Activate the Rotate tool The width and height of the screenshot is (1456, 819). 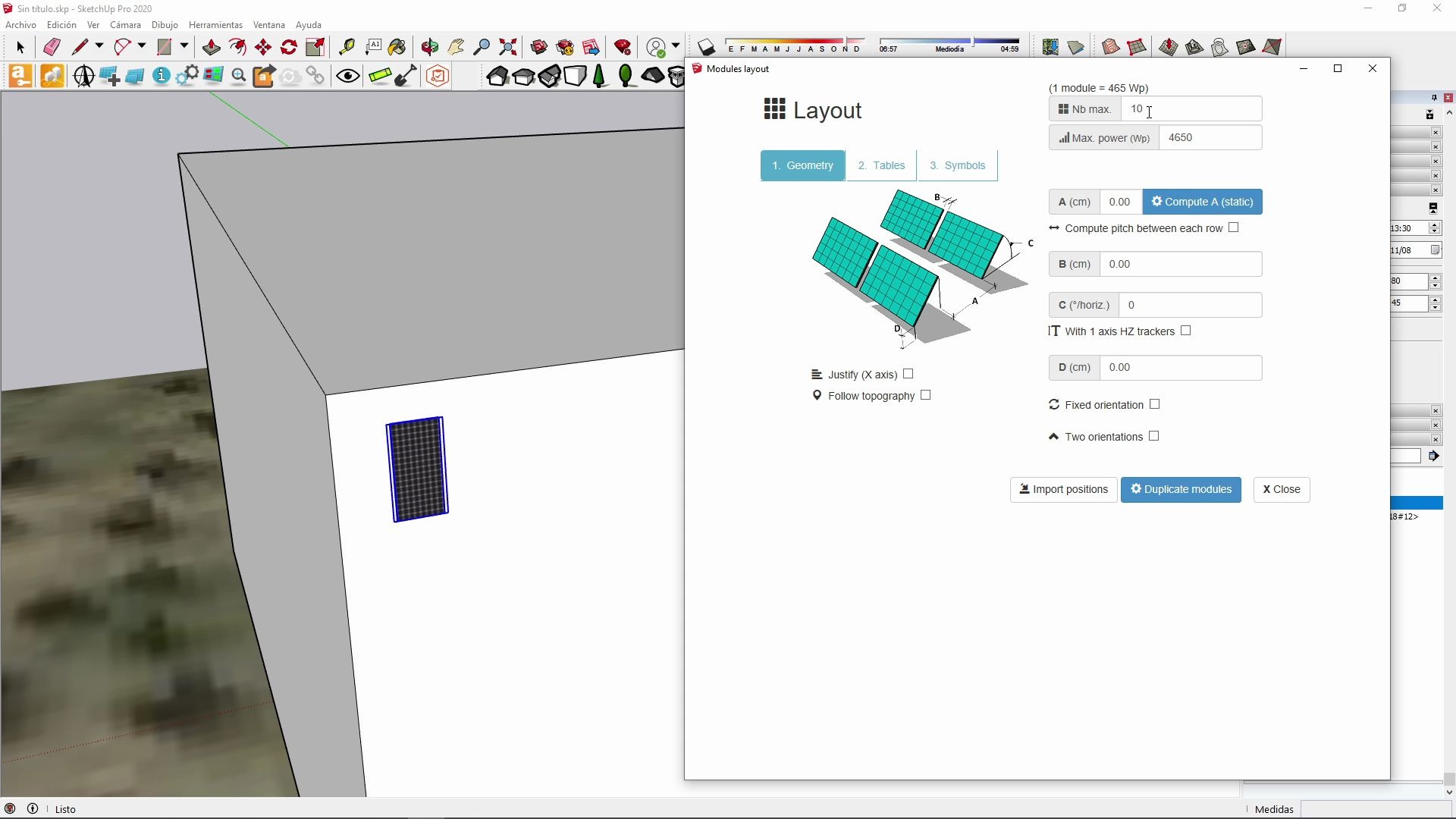[x=289, y=47]
